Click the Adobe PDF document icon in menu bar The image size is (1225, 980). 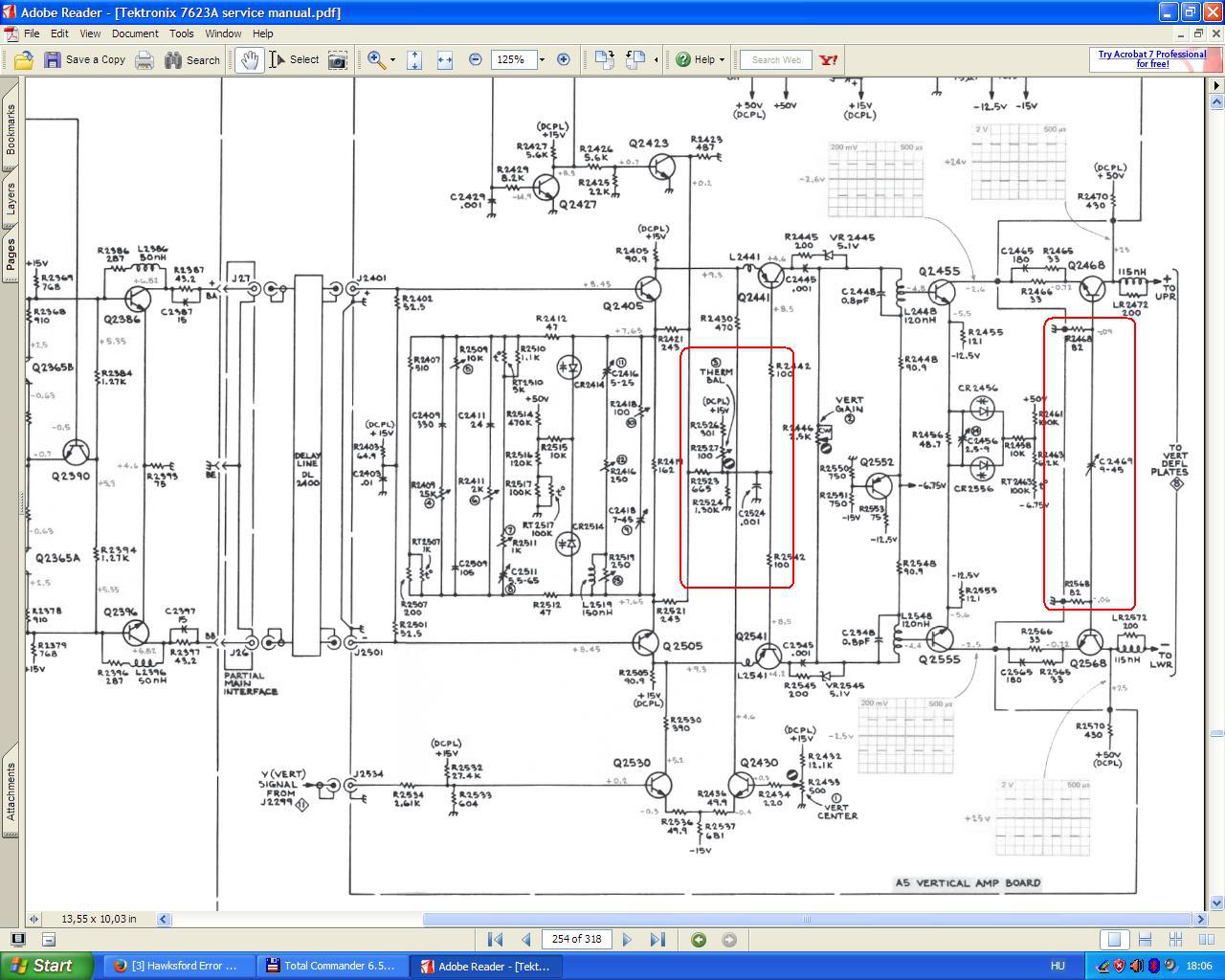click(x=11, y=33)
